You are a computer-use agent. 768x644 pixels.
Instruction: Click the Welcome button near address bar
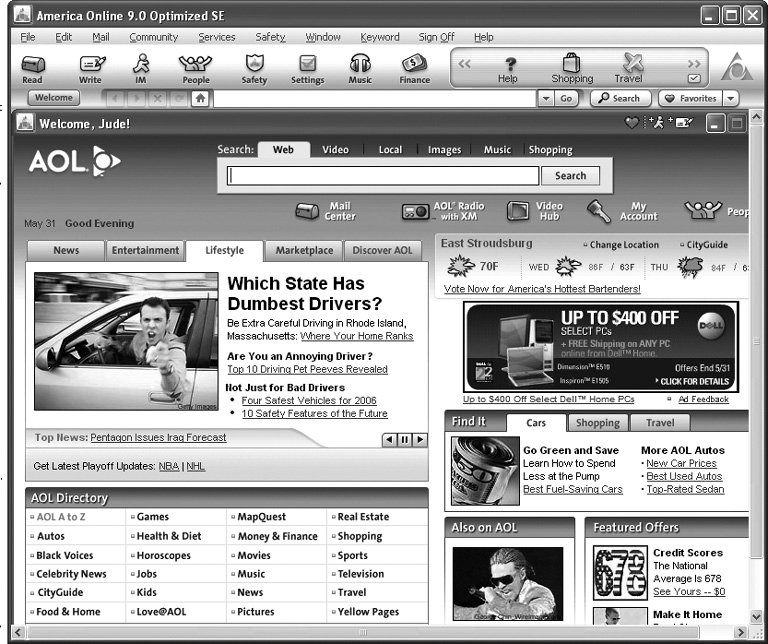pos(54,98)
